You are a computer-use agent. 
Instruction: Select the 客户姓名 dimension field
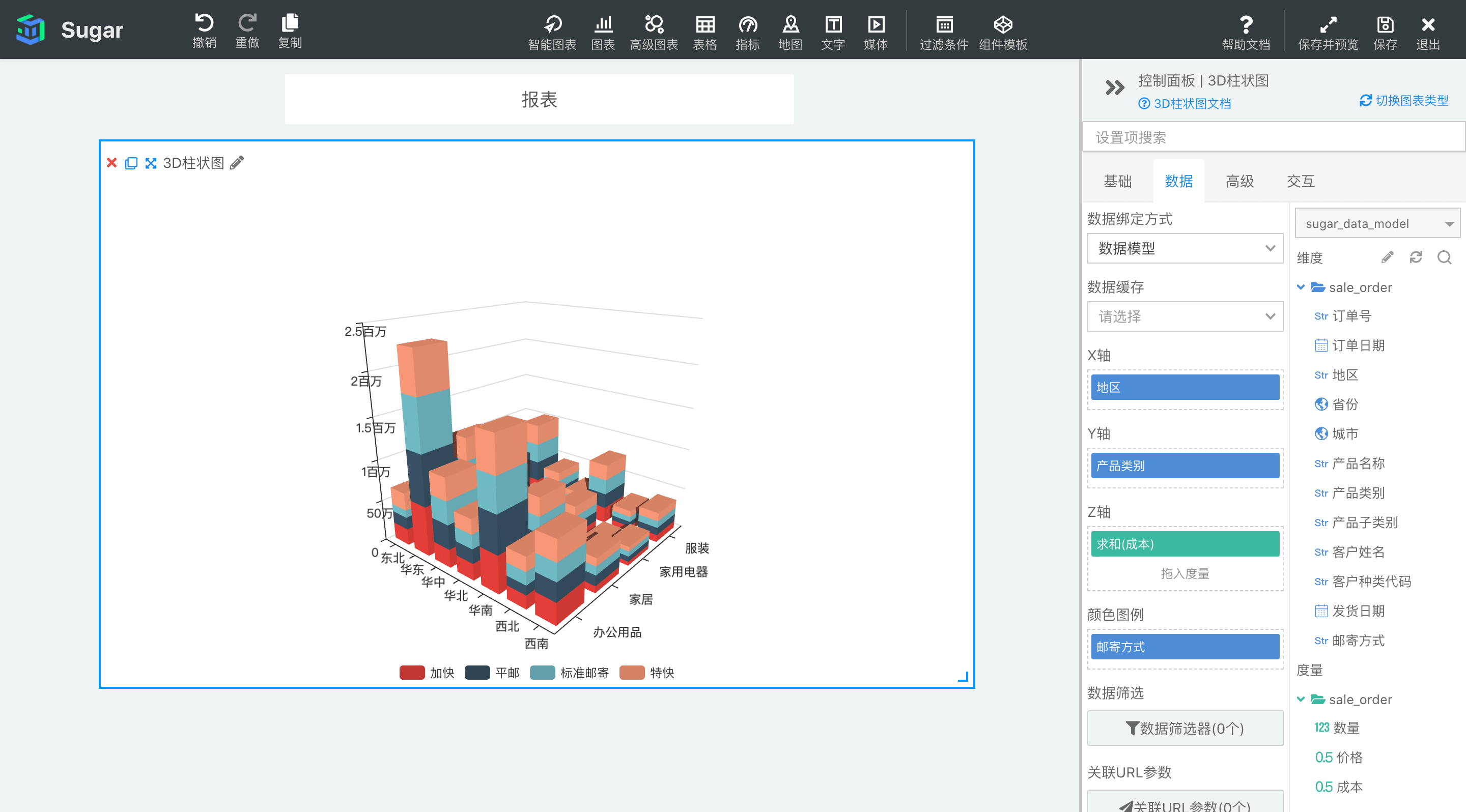1349,553
